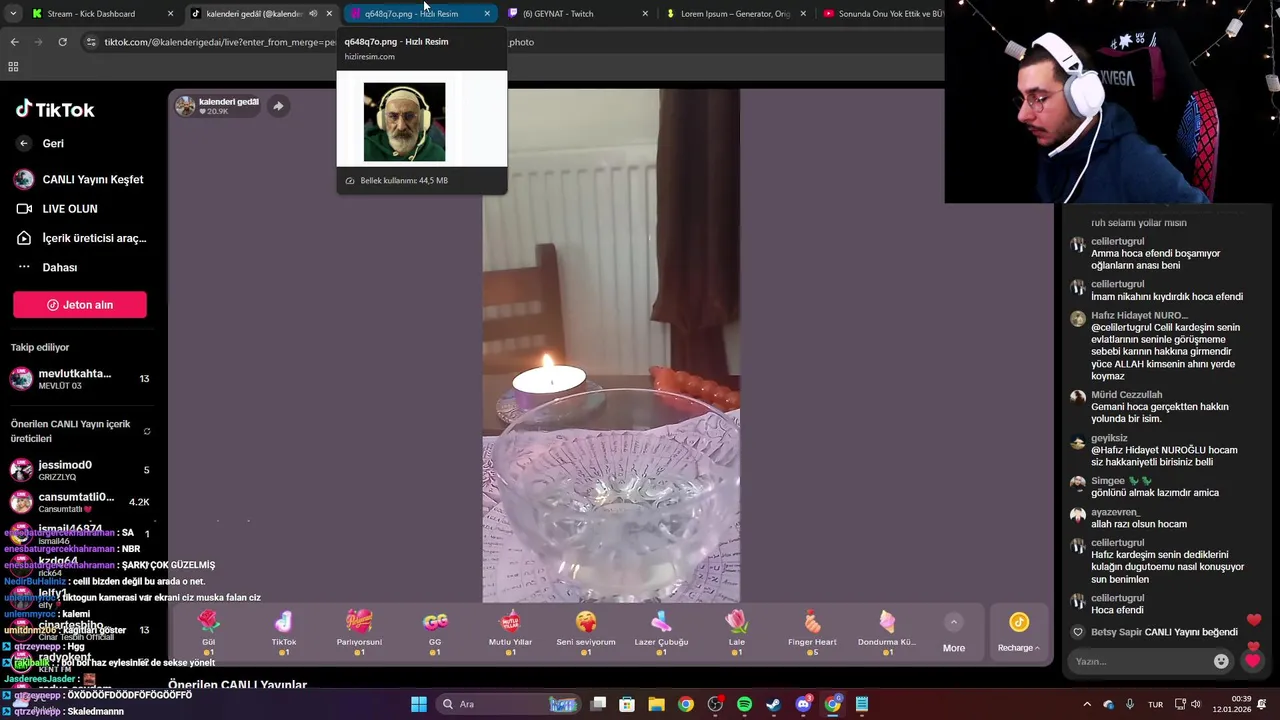This screenshot has width=1280, height=720.
Task: Open Spotify from the taskbar
Action: pos(744,704)
